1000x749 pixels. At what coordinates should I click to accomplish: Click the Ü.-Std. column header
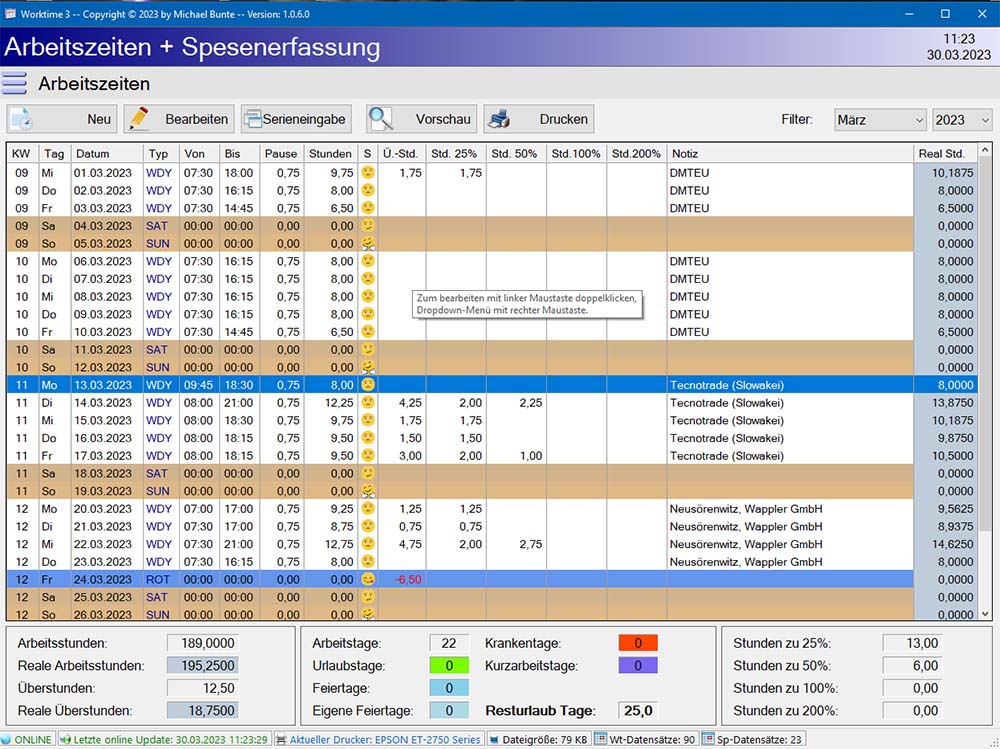(402, 154)
